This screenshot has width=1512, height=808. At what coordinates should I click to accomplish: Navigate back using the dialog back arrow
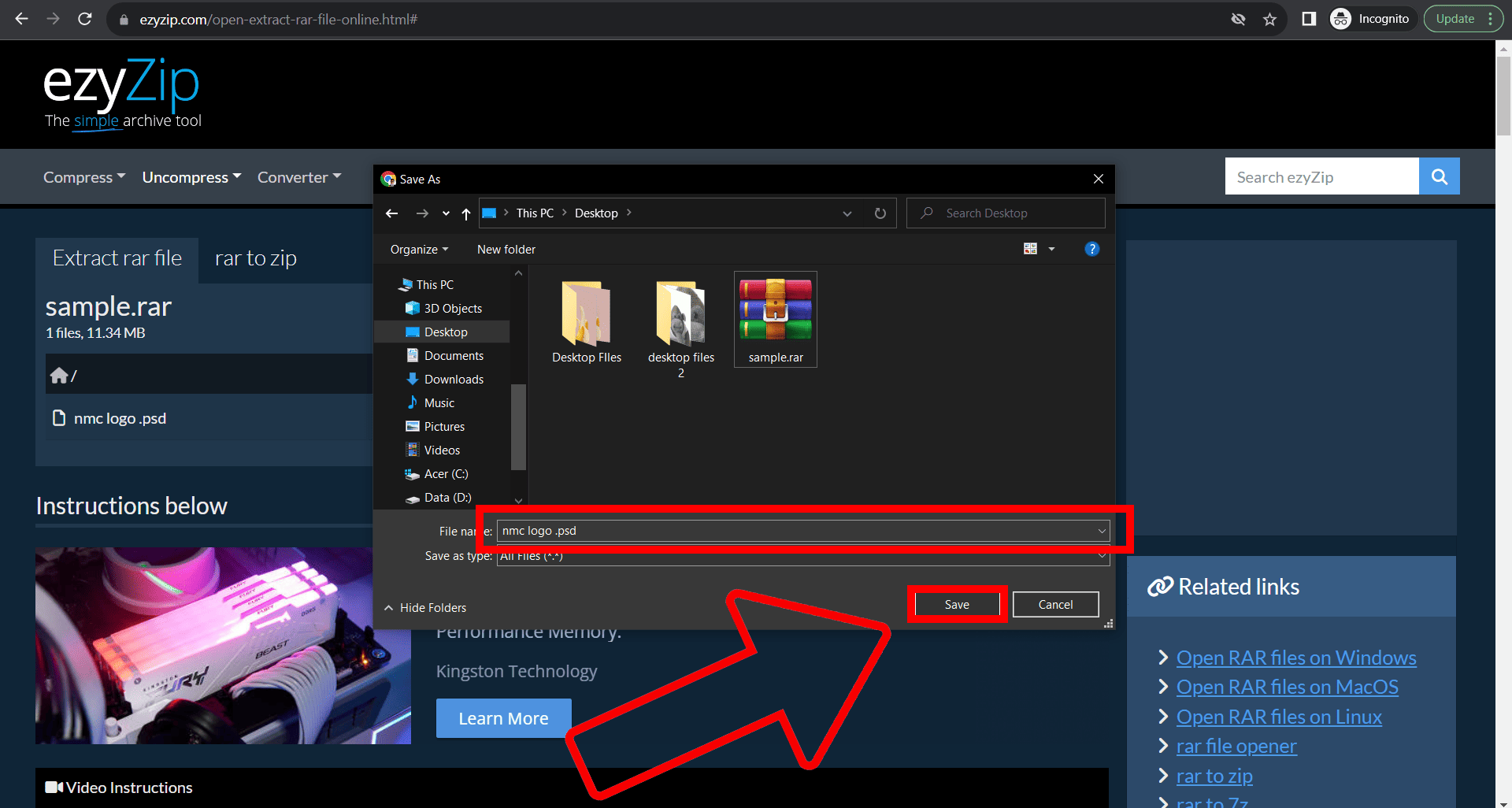tap(391, 213)
